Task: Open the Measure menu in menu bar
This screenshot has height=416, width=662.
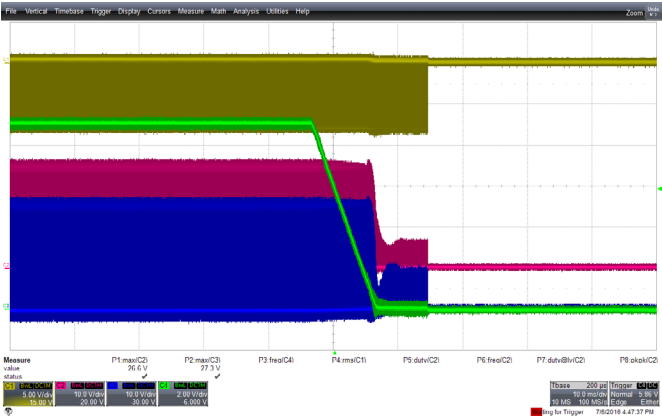Action: [x=191, y=11]
